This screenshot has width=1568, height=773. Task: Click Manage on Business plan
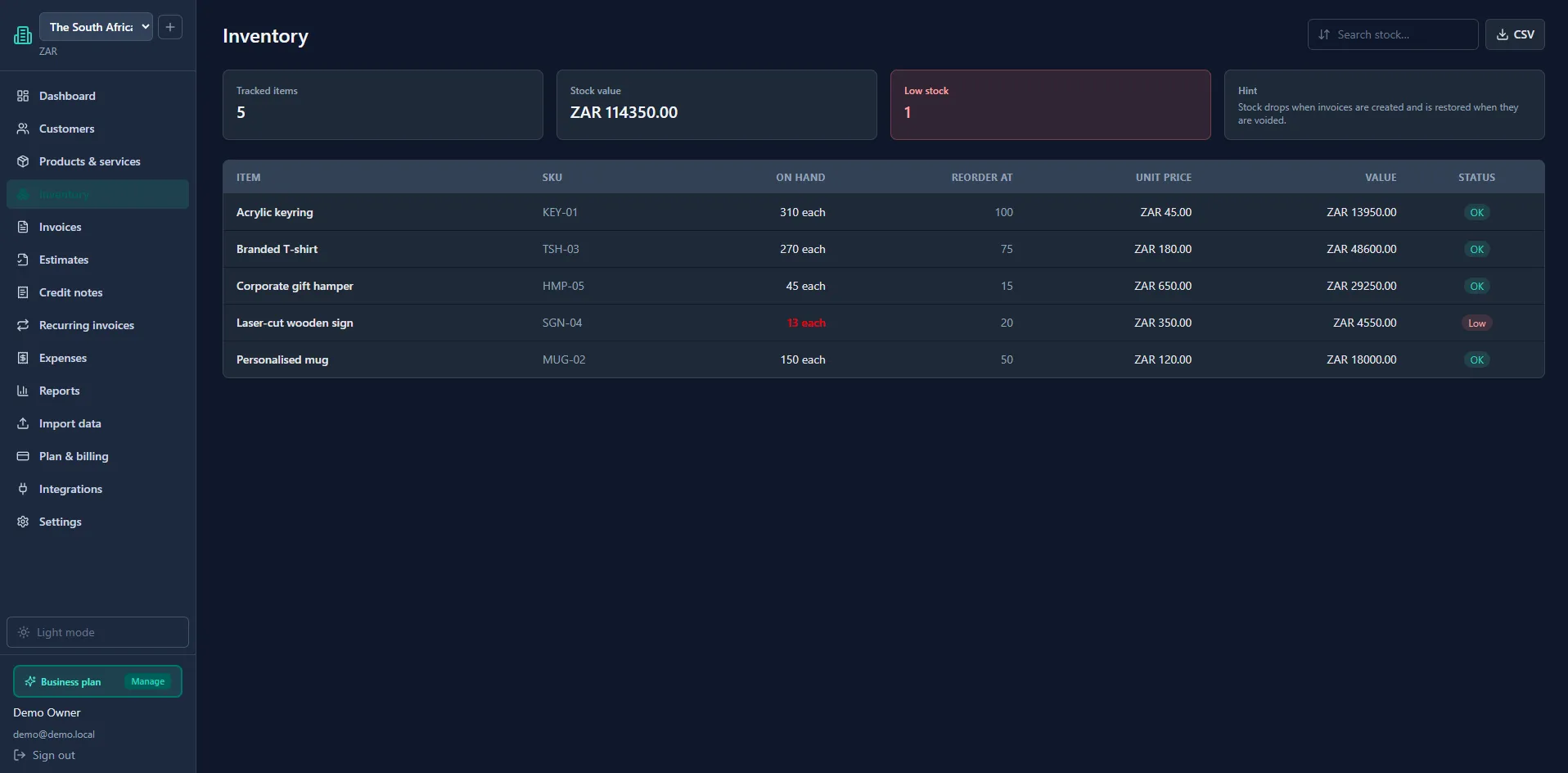(148, 681)
